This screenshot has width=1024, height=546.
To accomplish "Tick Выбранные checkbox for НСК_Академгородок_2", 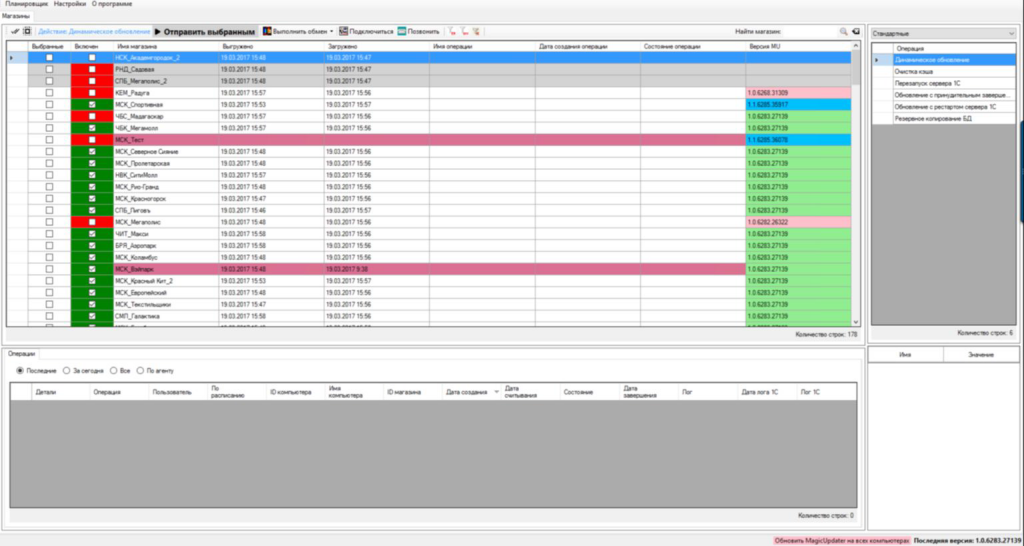I will coord(49,57).
